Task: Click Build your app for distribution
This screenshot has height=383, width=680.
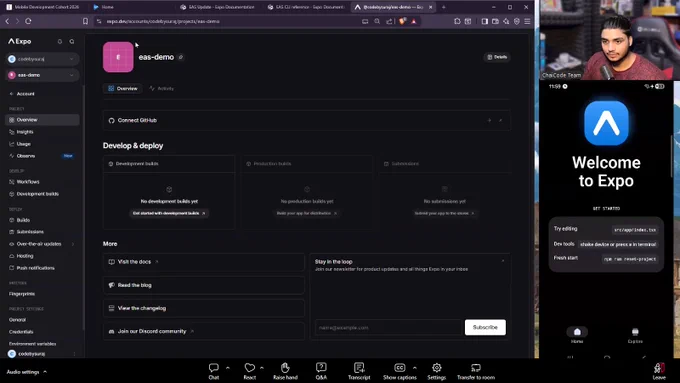Action: coord(307,213)
